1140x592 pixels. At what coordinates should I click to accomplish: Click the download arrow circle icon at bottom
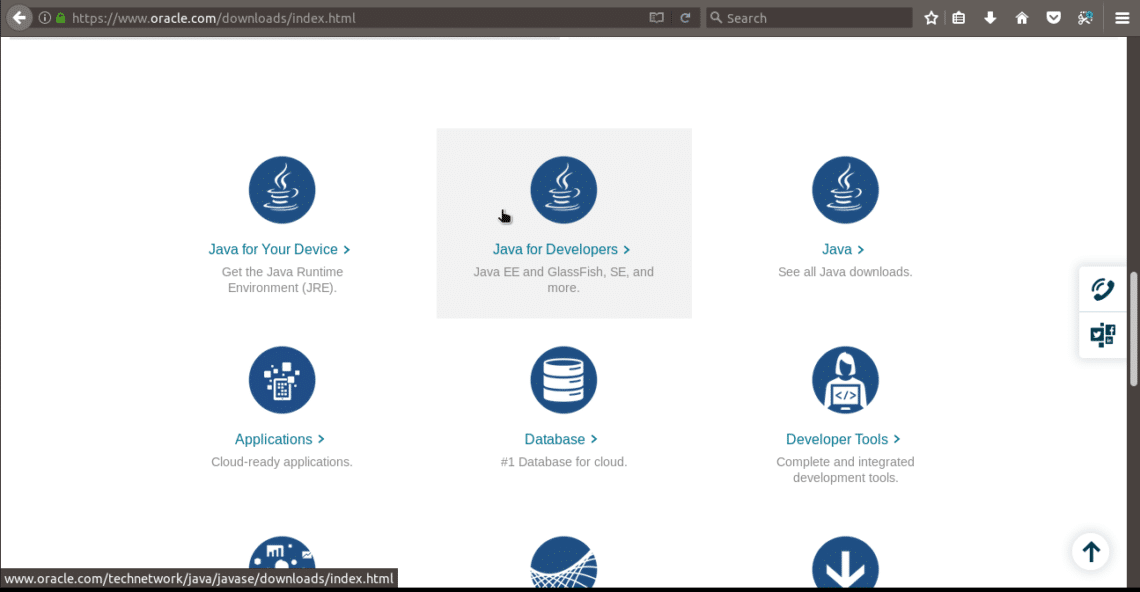(845, 562)
